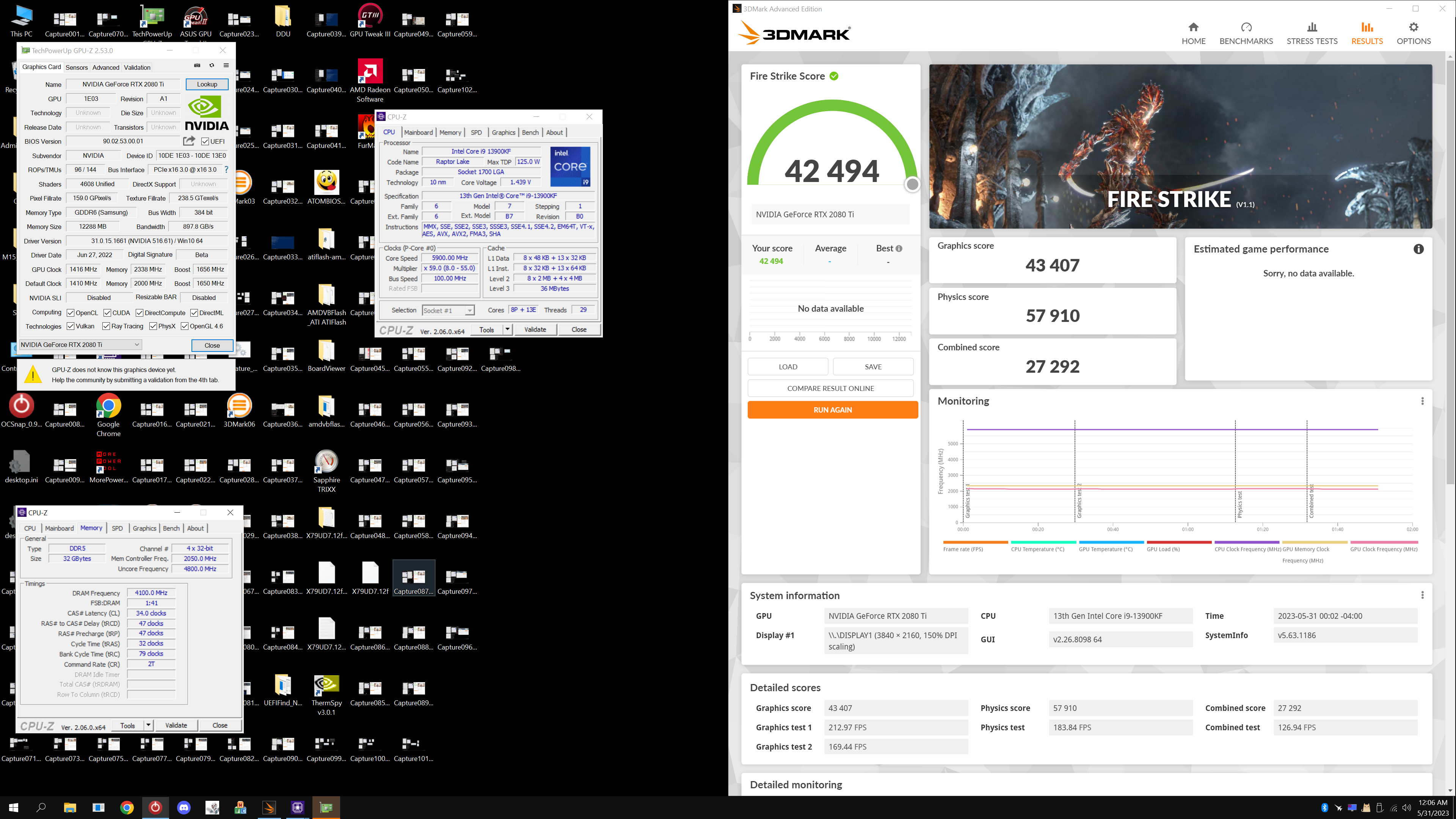This screenshot has height=819, width=1456.
Task: Open the BoardViewer folder icon
Action: click(x=327, y=355)
